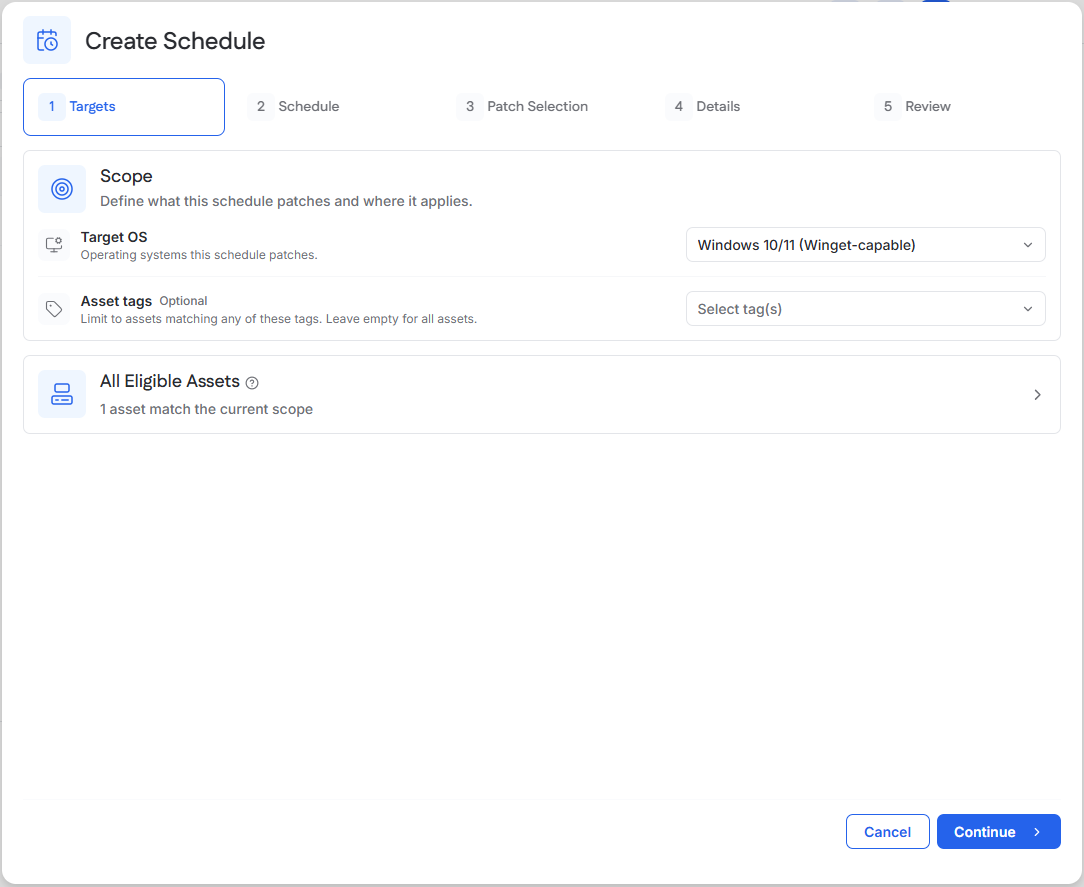Continue to the next step
The width and height of the screenshot is (1084, 887).
click(998, 832)
